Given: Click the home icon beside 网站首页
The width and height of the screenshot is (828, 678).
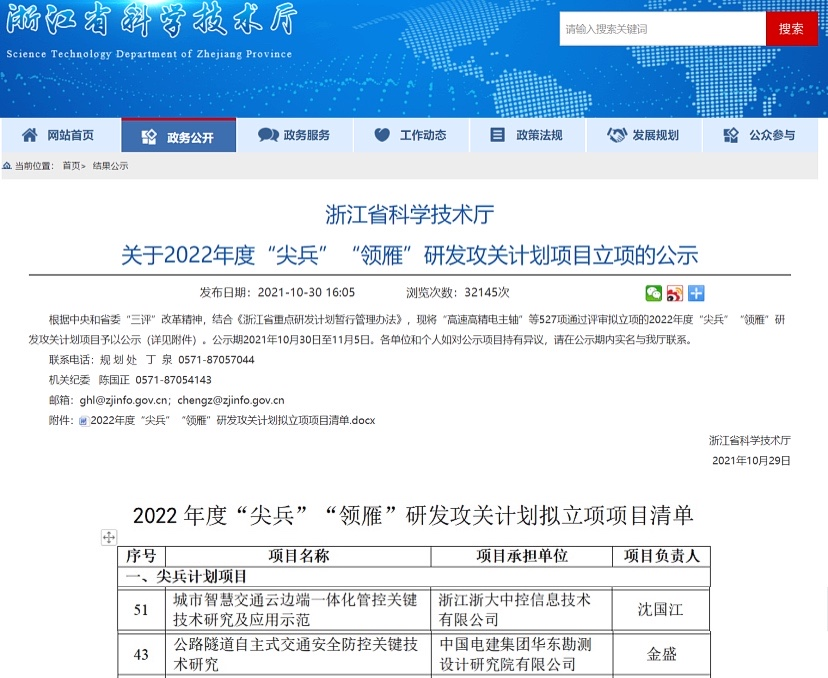Looking at the screenshot, I should point(30,135).
